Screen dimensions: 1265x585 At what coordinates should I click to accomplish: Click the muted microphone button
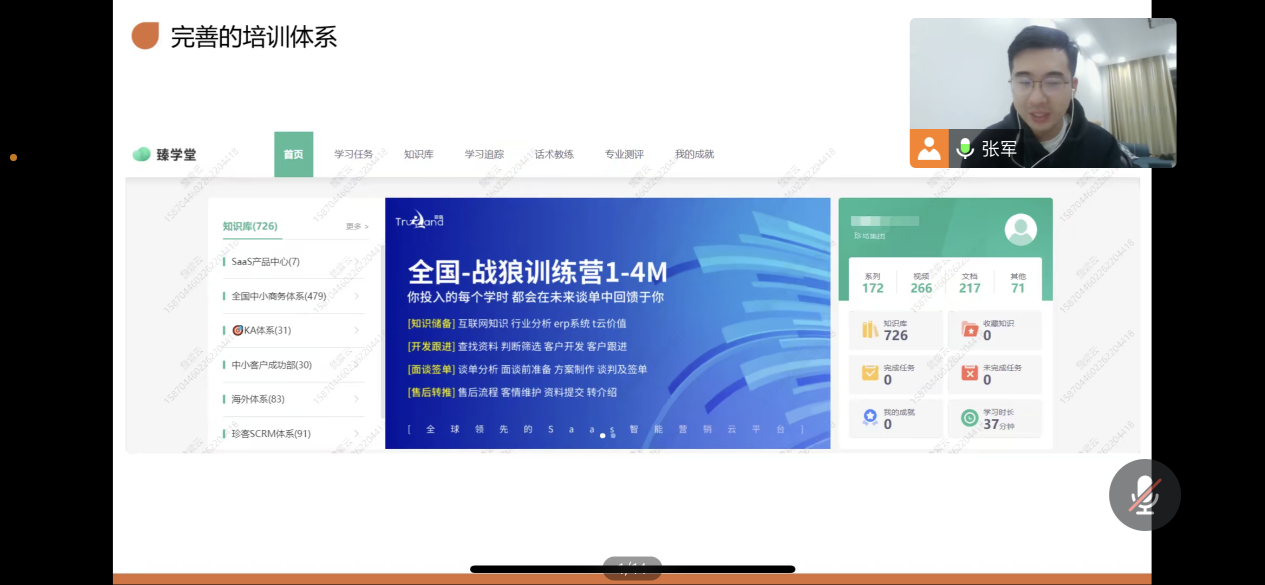(x=1144, y=494)
